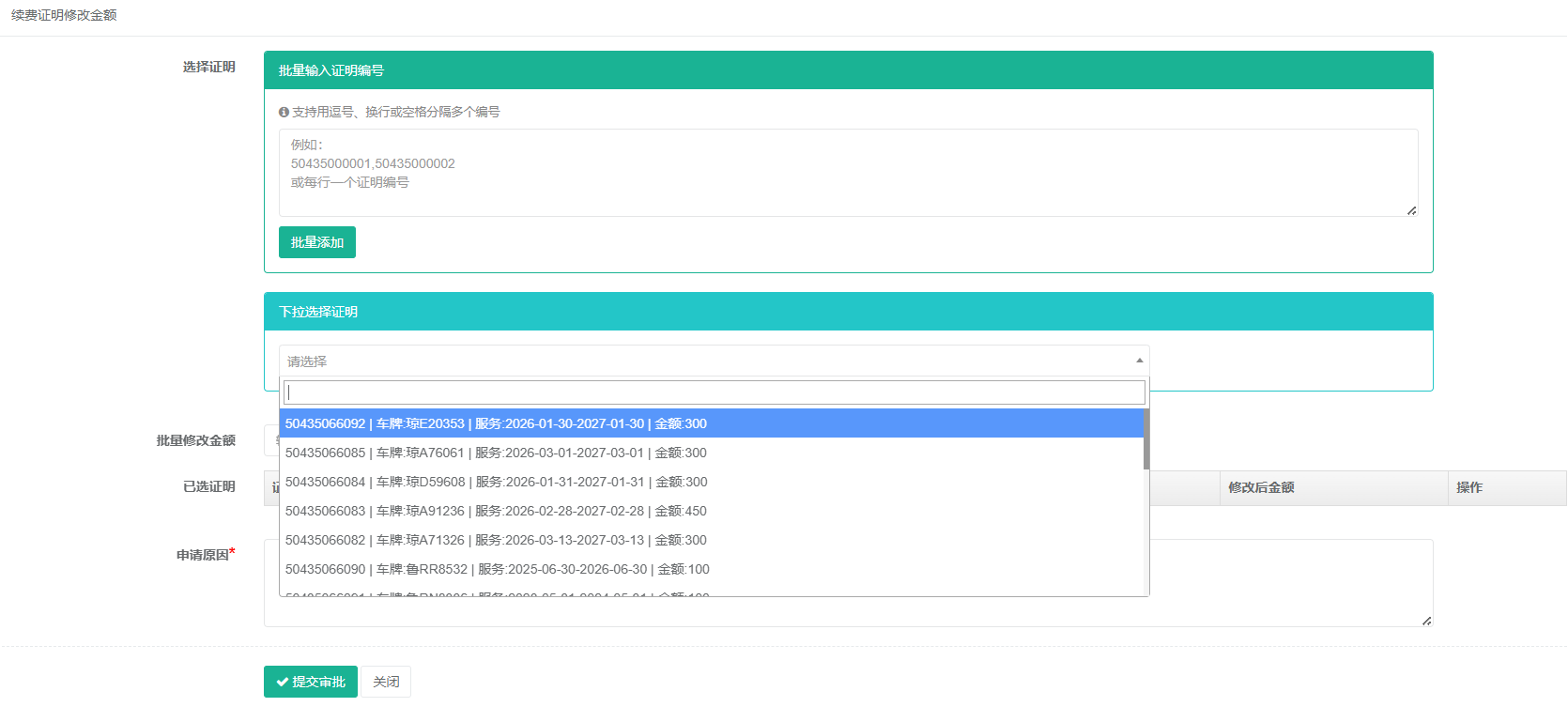This screenshot has width=1568, height=707.
Task: Click the resize handle of reason textarea
Action: pyautogui.click(x=1426, y=621)
